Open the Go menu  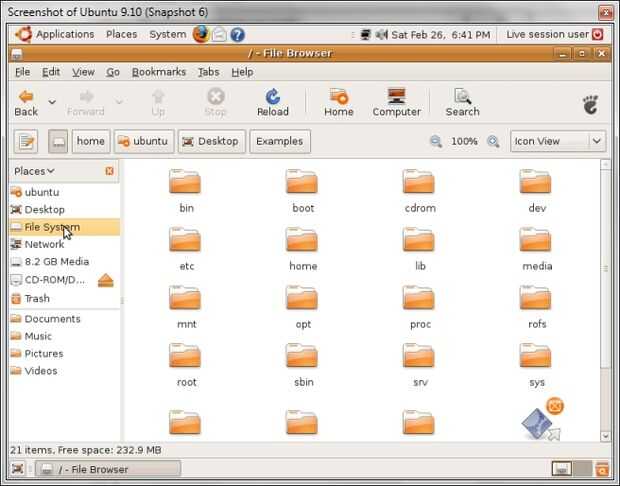click(x=113, y=72)
